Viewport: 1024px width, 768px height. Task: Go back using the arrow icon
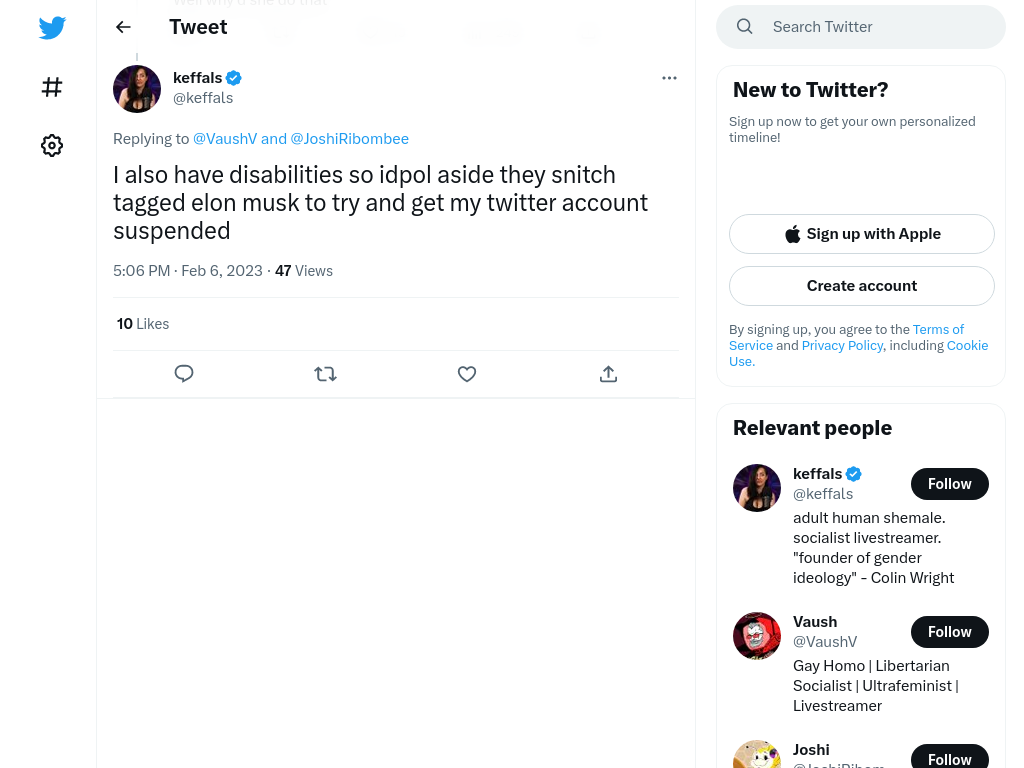pyautogui.click(x=123, y=27)
